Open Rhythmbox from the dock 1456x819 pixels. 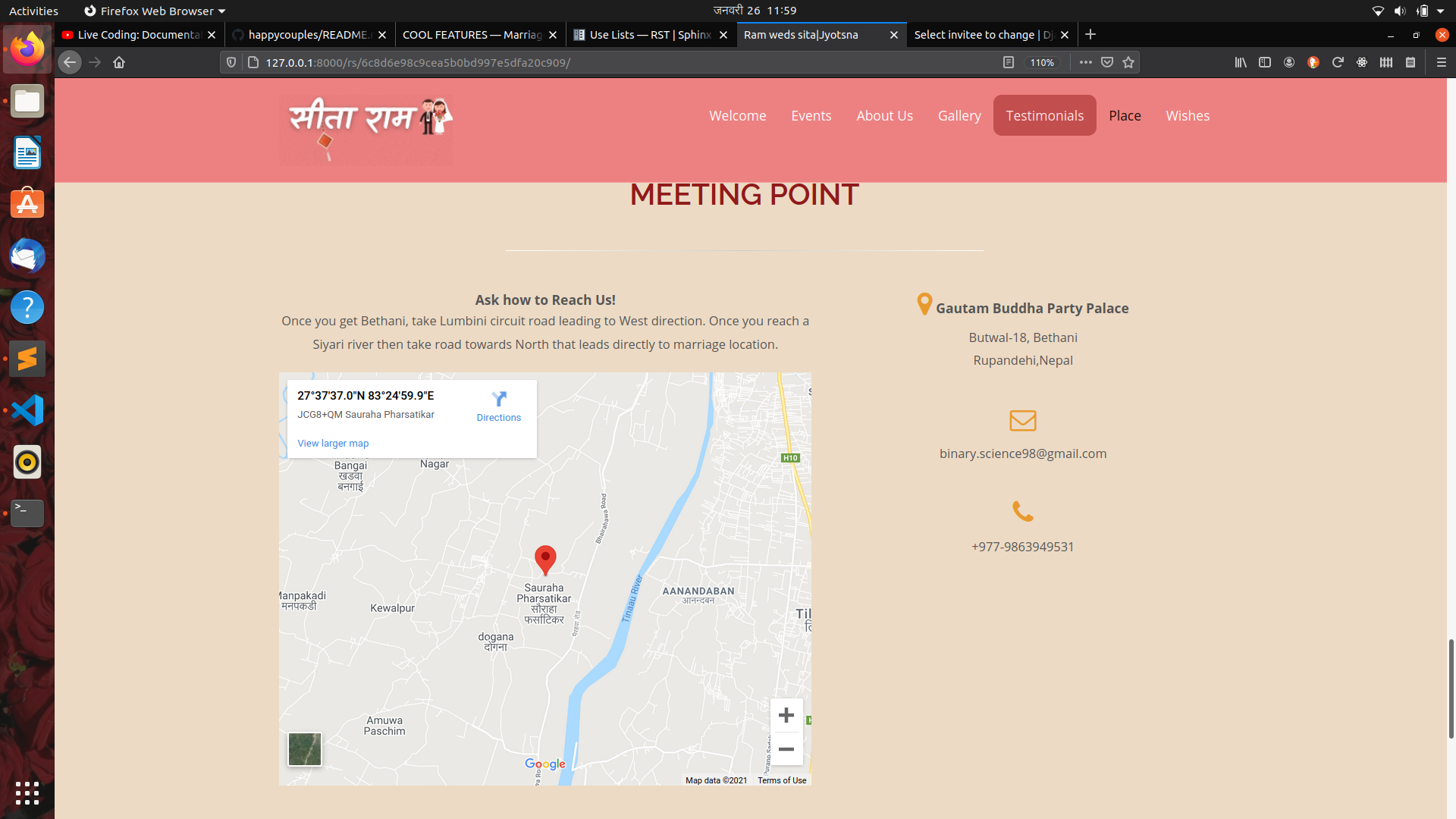point(27,462)
